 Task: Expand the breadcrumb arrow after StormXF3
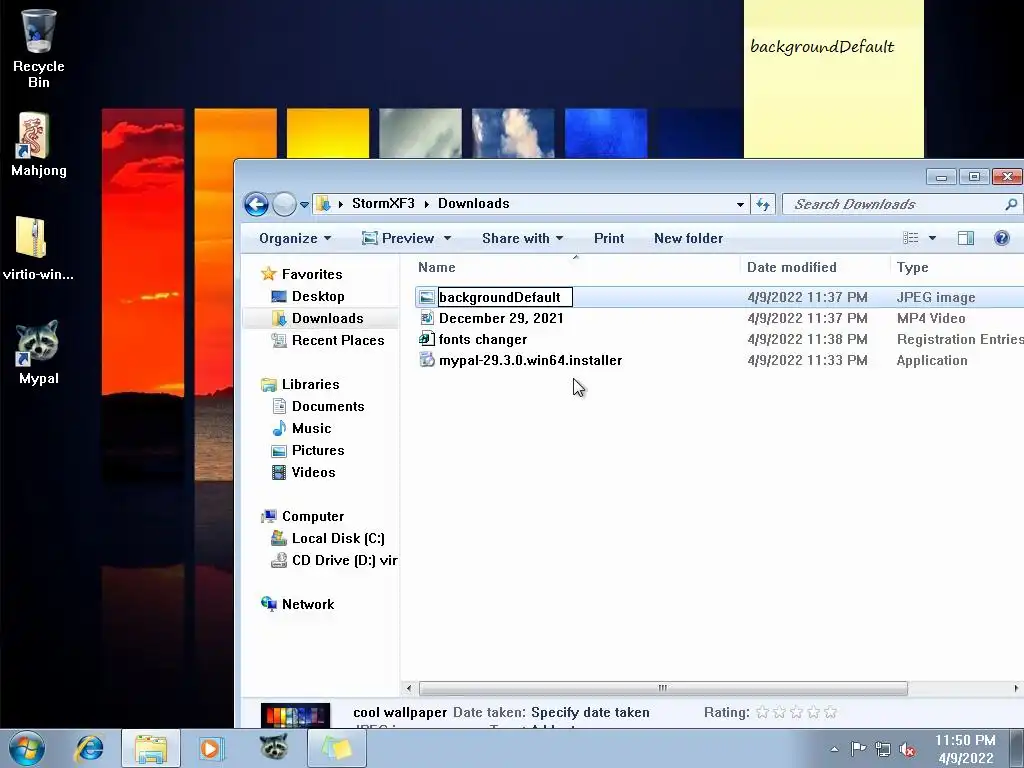[426, 204]
